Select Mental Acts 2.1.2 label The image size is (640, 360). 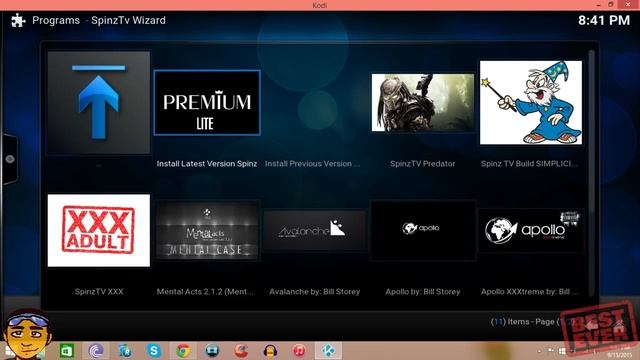pos(205,291)
